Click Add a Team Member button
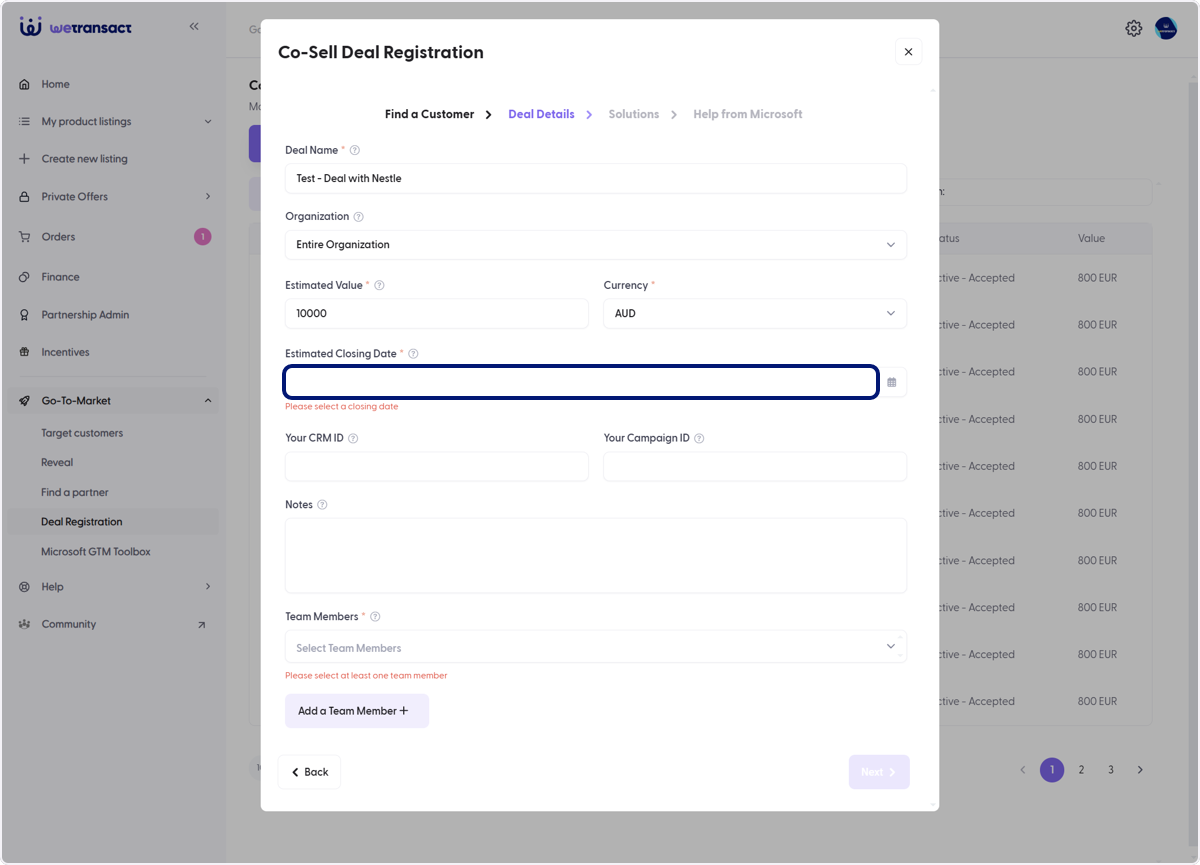This screenshot has height=865, width=1200. (x=357, y=711)
